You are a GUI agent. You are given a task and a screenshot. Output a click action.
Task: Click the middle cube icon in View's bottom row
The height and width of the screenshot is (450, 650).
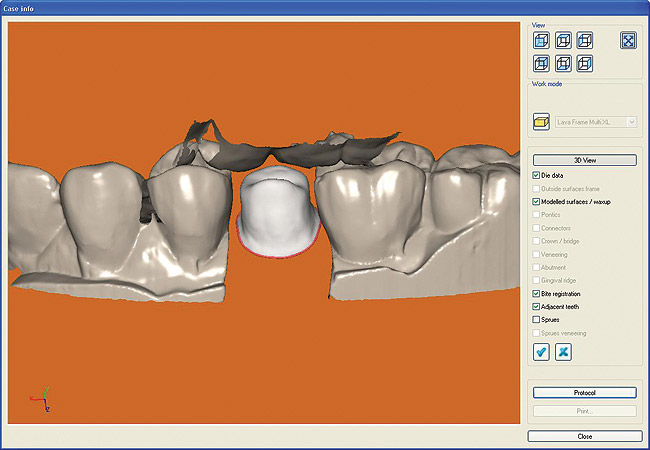563,63
